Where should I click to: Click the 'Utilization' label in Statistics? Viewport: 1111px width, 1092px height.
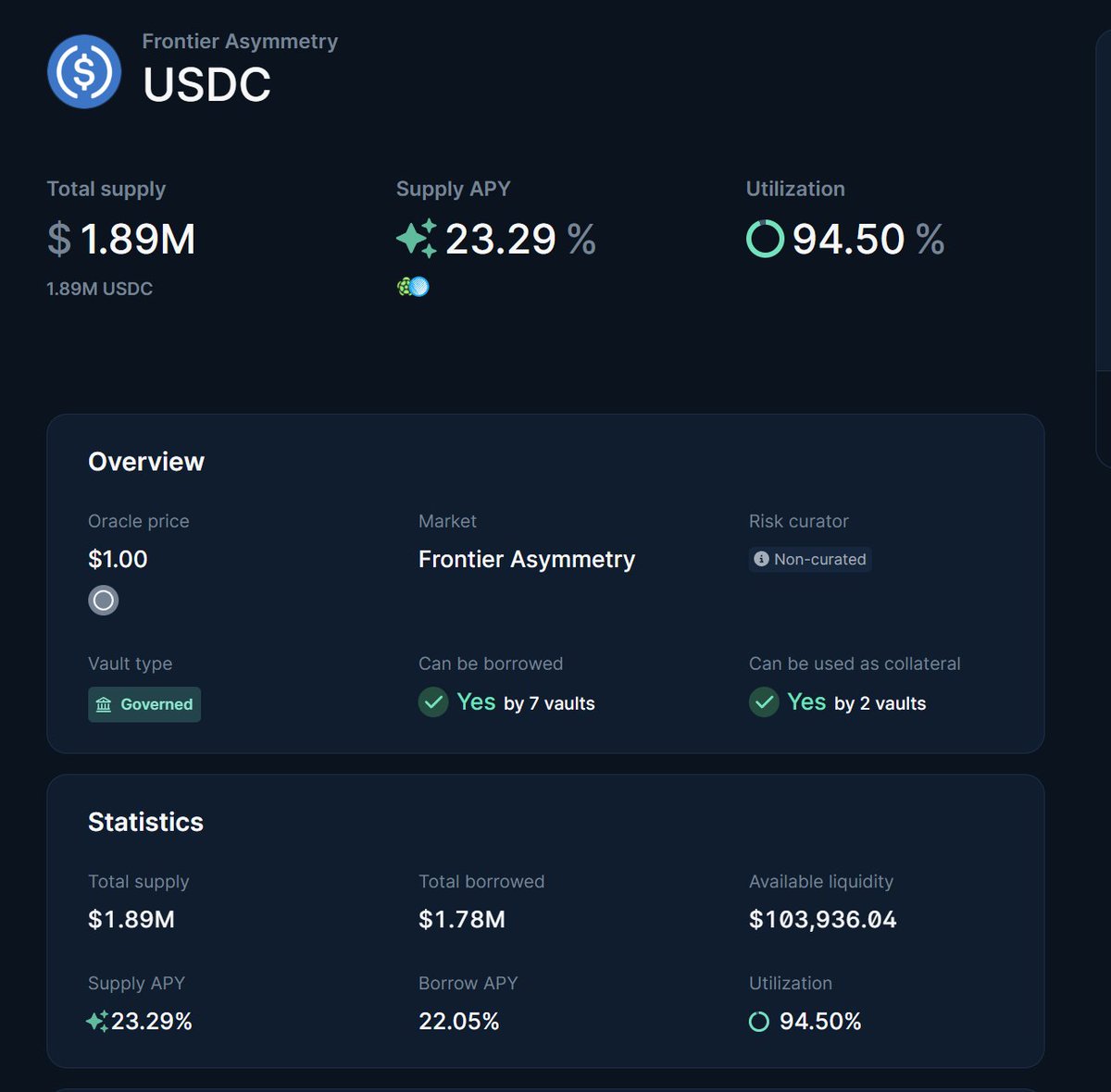click(791, 983)
